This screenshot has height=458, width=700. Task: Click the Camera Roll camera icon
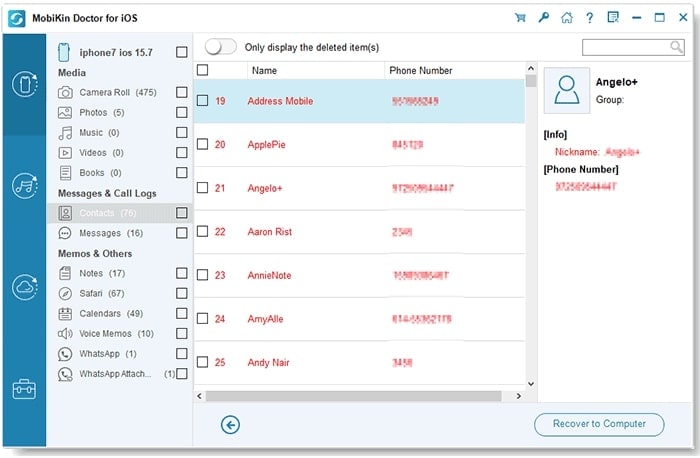(65, 92)
